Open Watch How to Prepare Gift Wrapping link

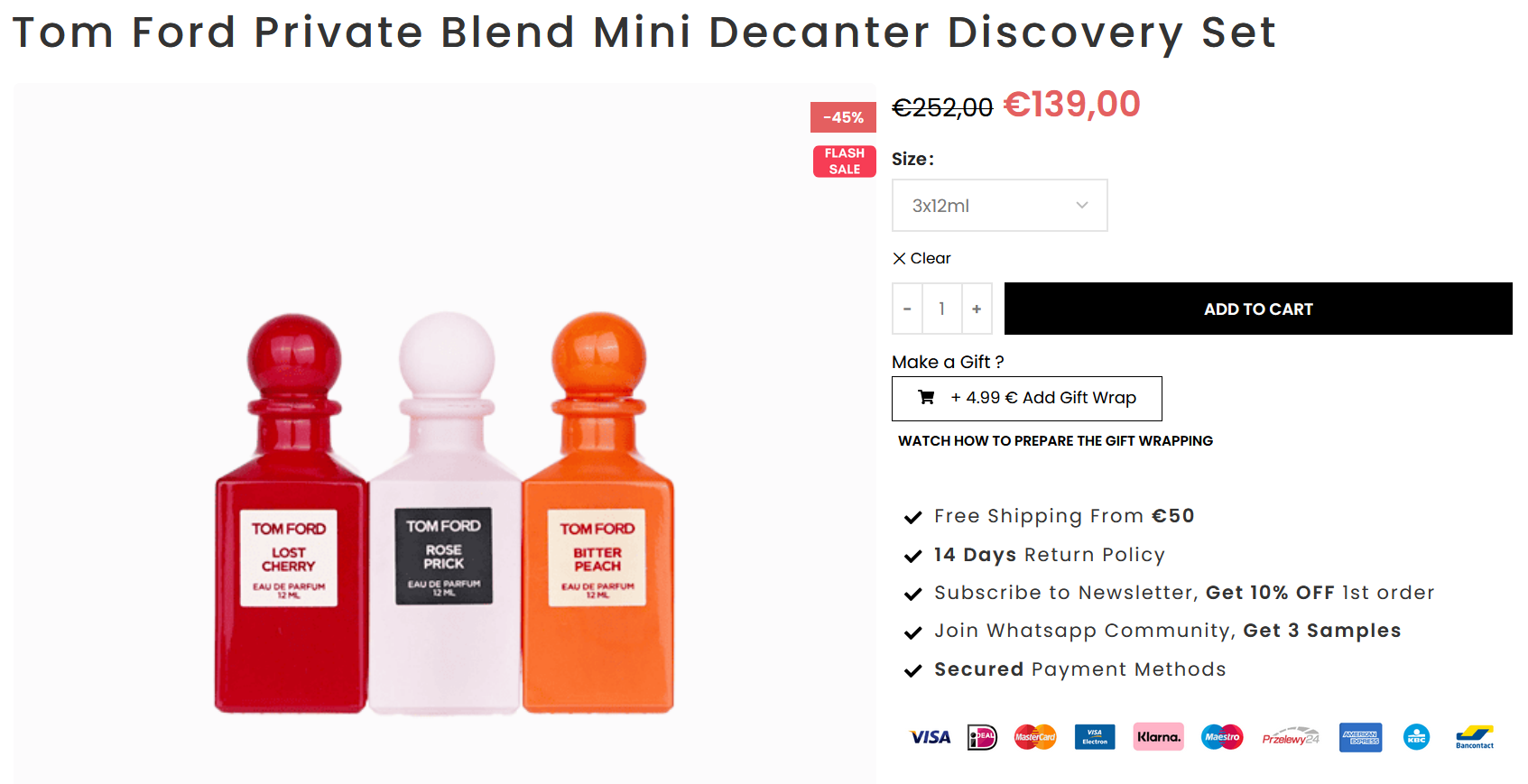tap(1055, 441)
